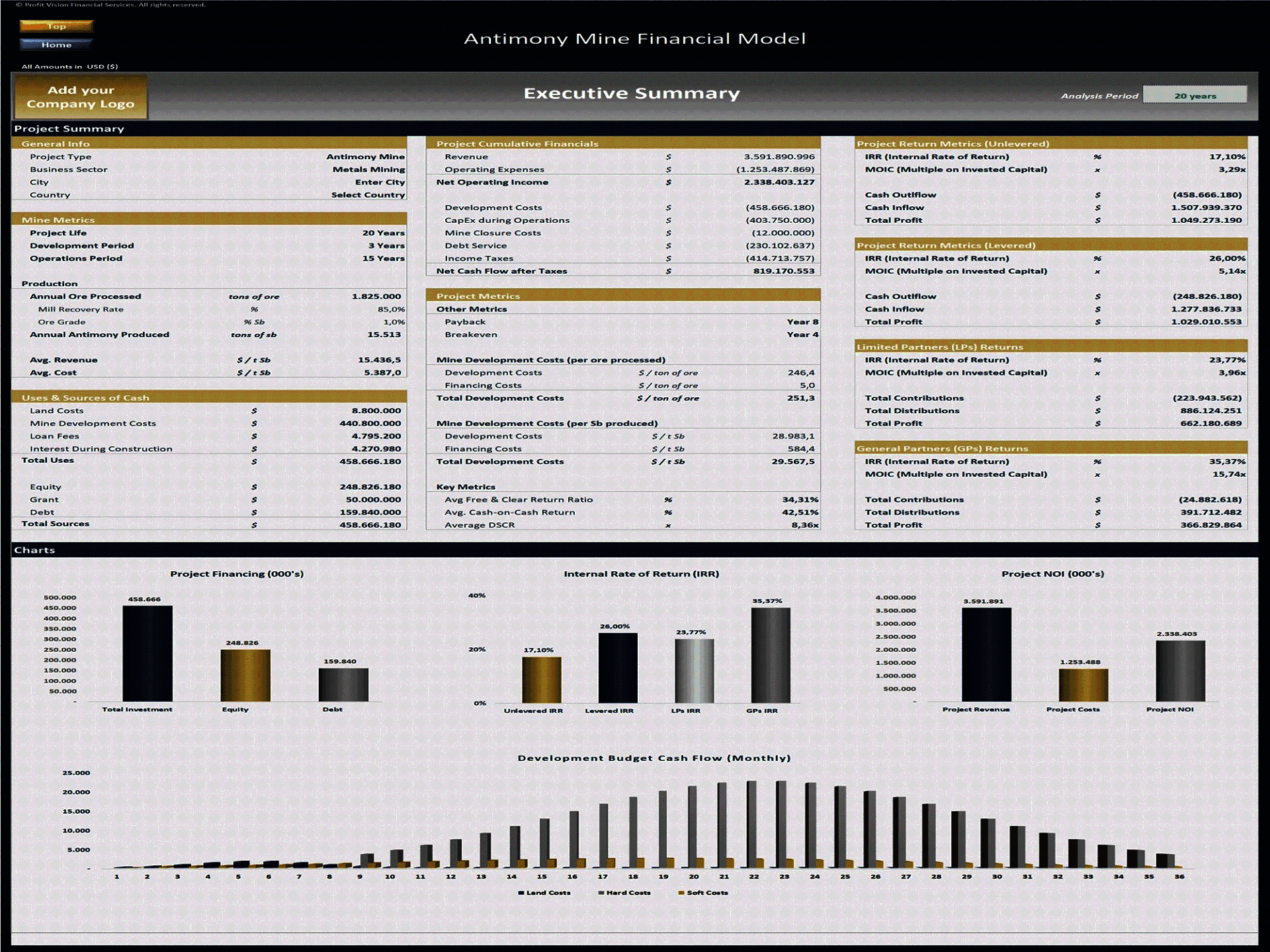The height and width of the screenshot is (952, 1270).
Task: Click the gold Equity bar in the chart
Action: [x=245, y=675]
